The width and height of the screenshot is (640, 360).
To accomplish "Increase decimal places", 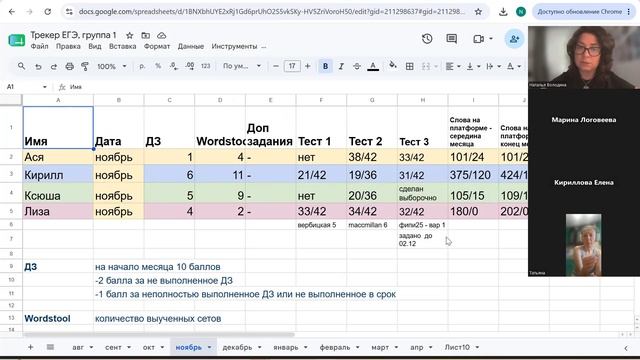I will point(190,66).
